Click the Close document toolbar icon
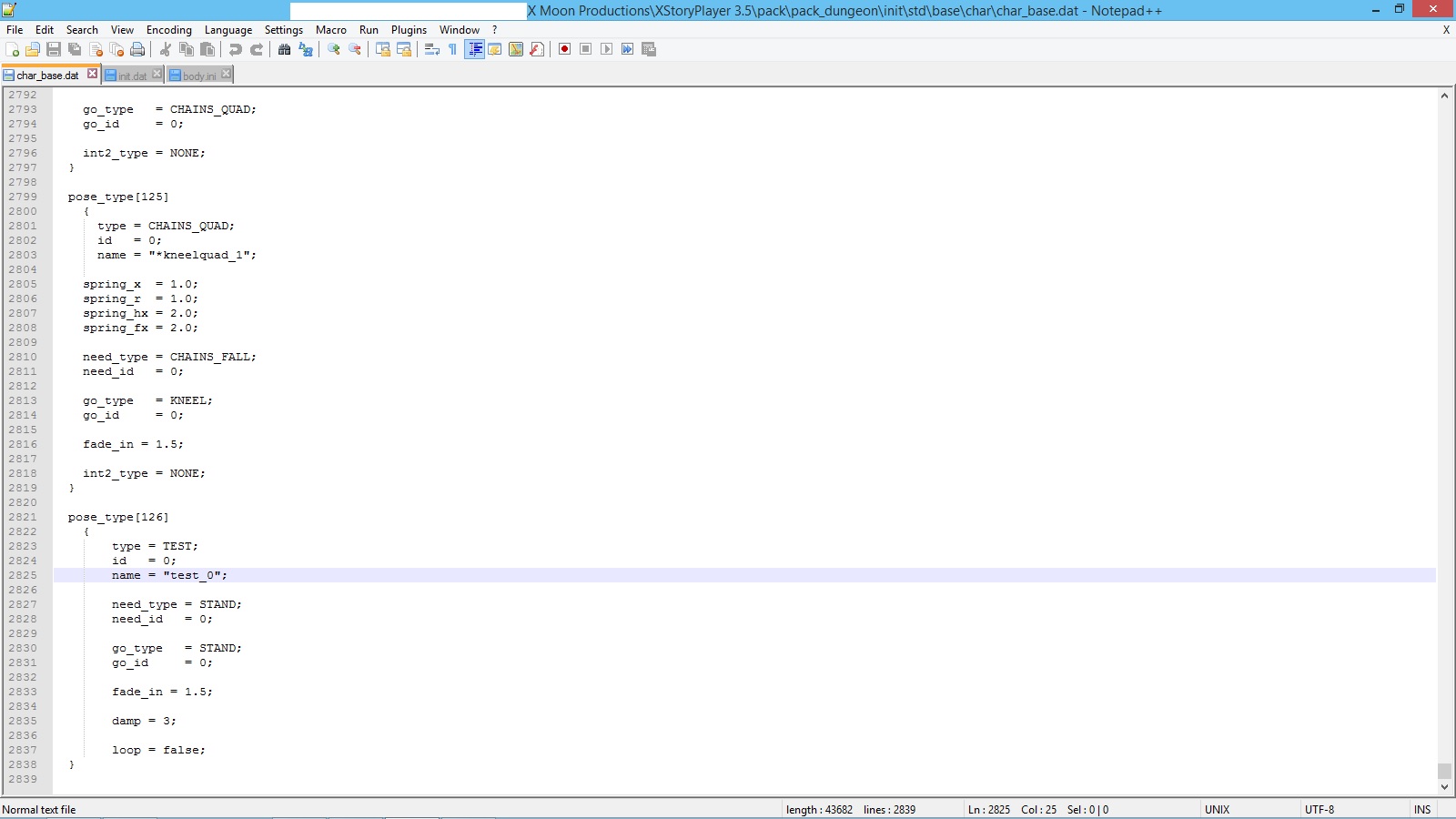 96,49
